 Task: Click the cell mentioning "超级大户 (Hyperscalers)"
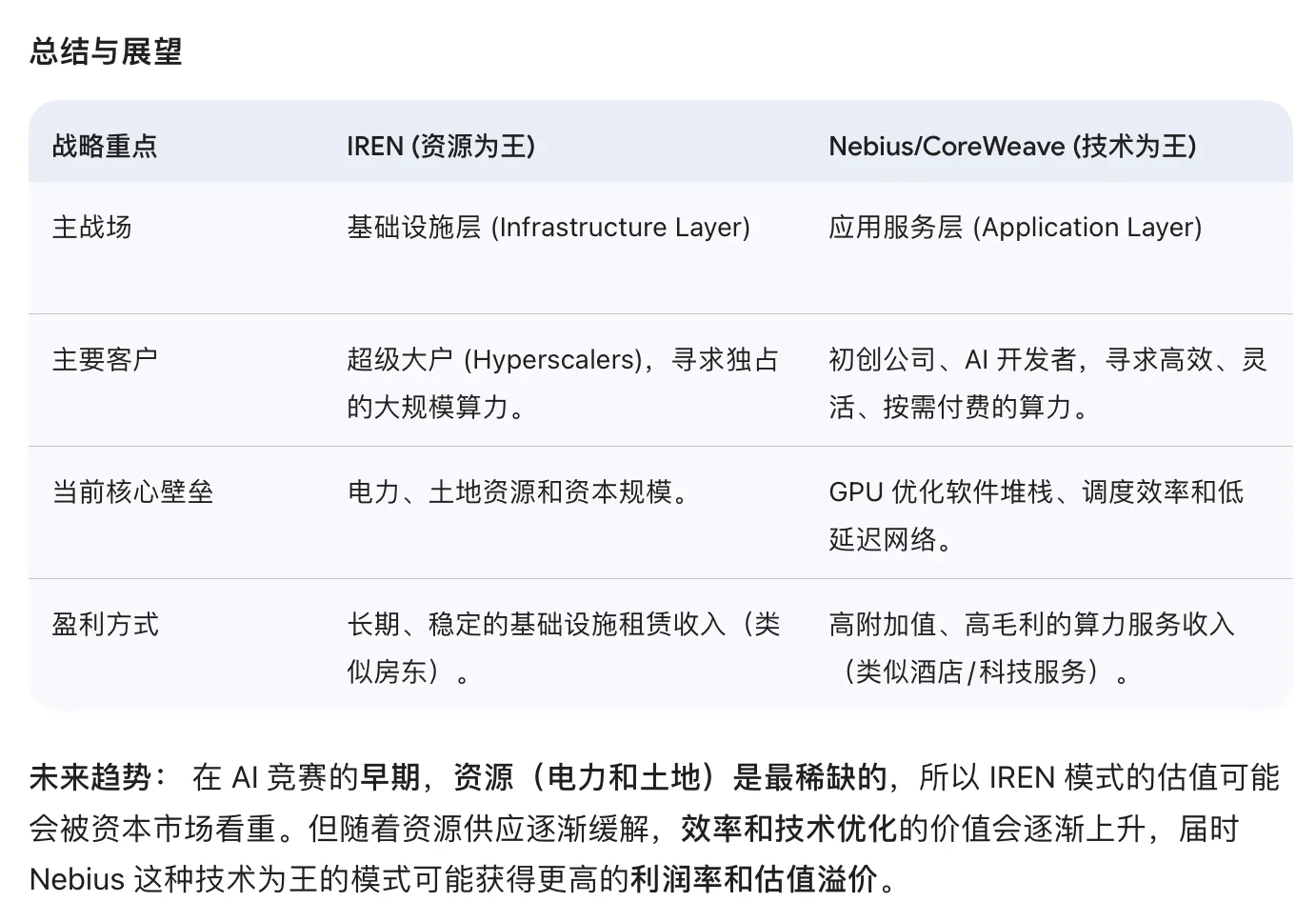coord(563,383)
